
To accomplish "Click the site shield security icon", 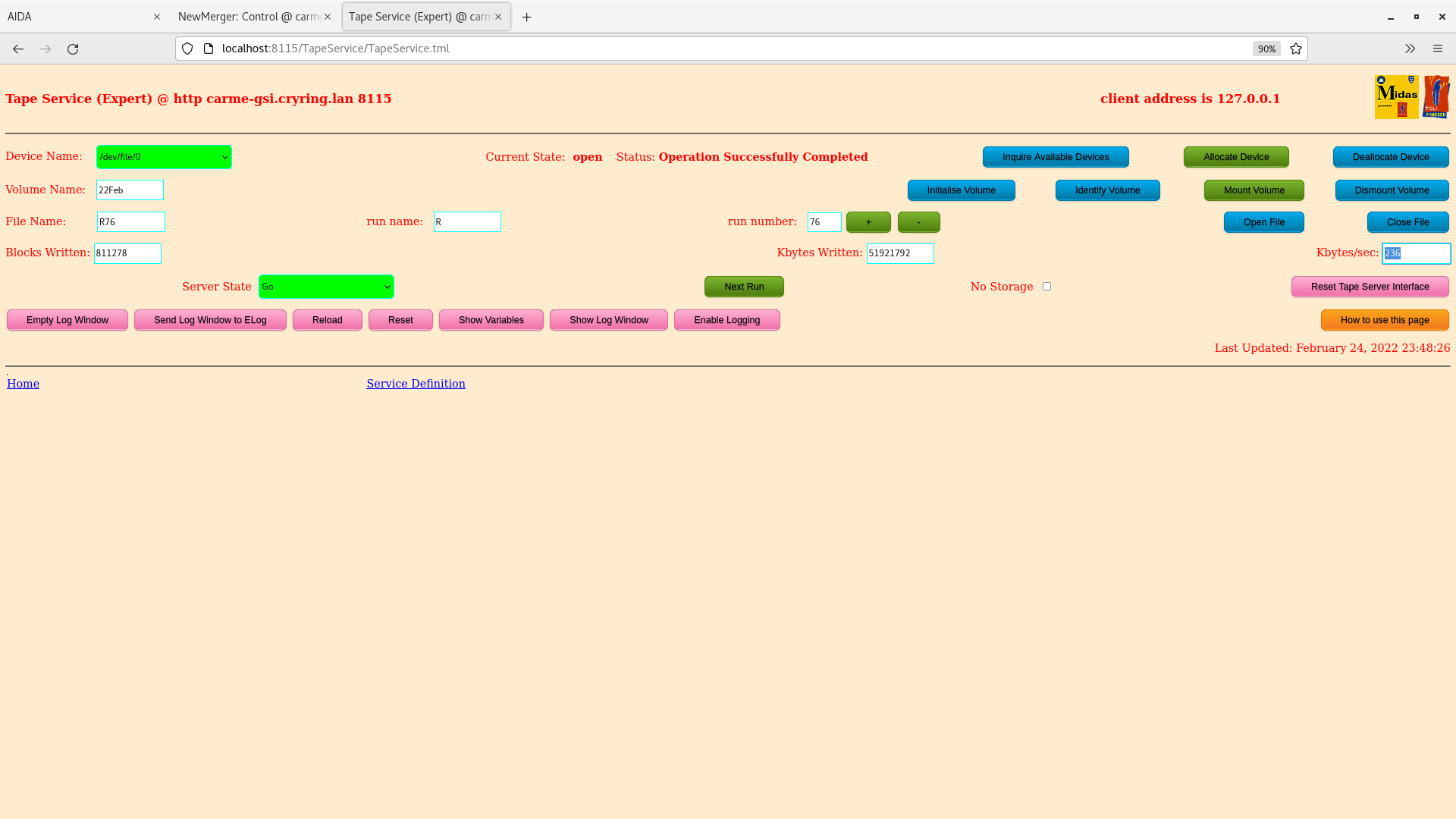I will [x=187, y=49].
